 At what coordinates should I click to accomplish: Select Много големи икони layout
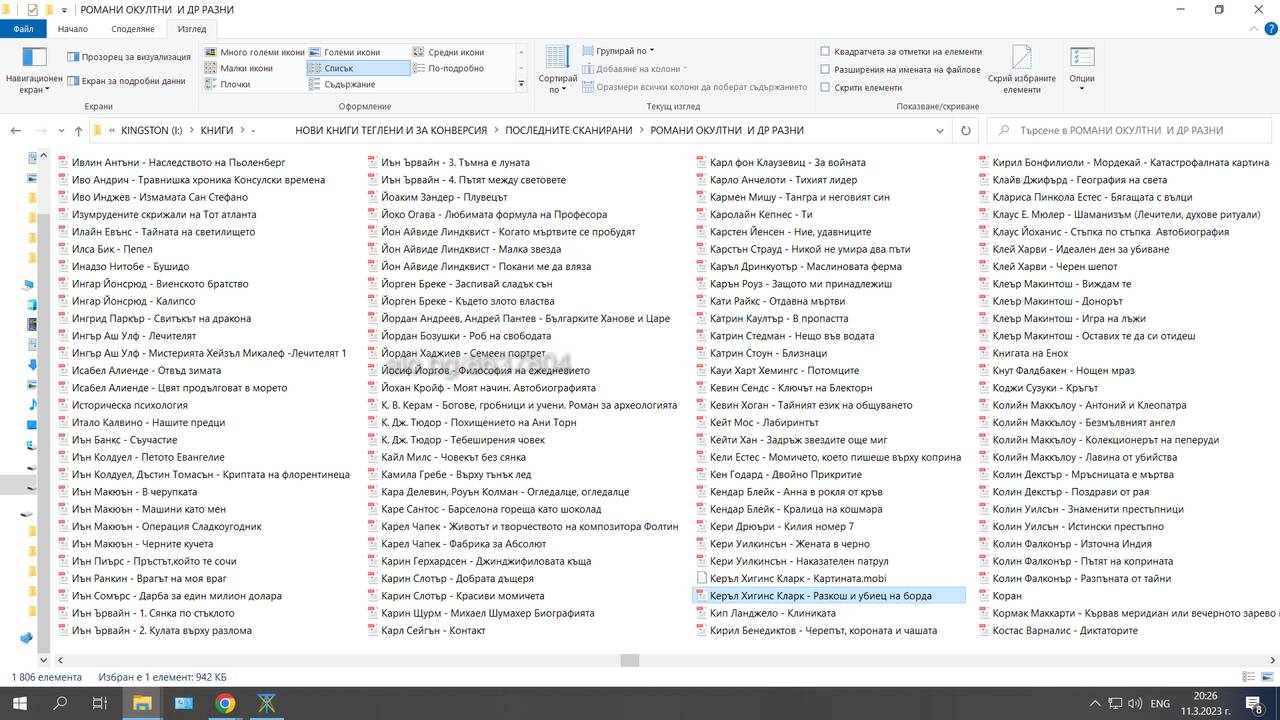[x=254, y=52]
